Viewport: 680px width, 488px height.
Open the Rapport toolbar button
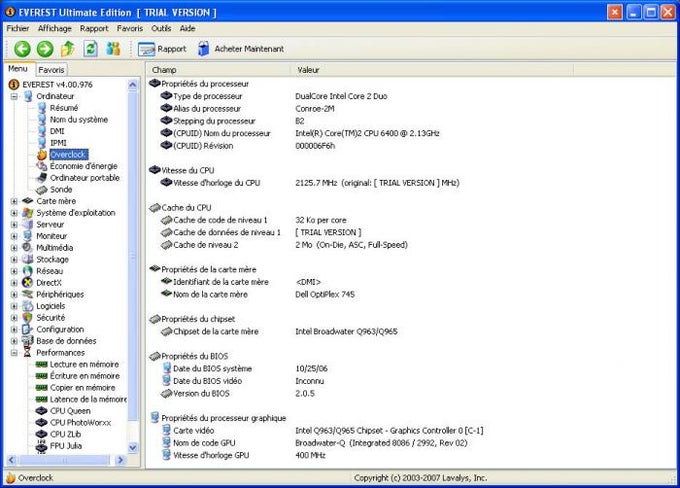[x=162, y=49]
